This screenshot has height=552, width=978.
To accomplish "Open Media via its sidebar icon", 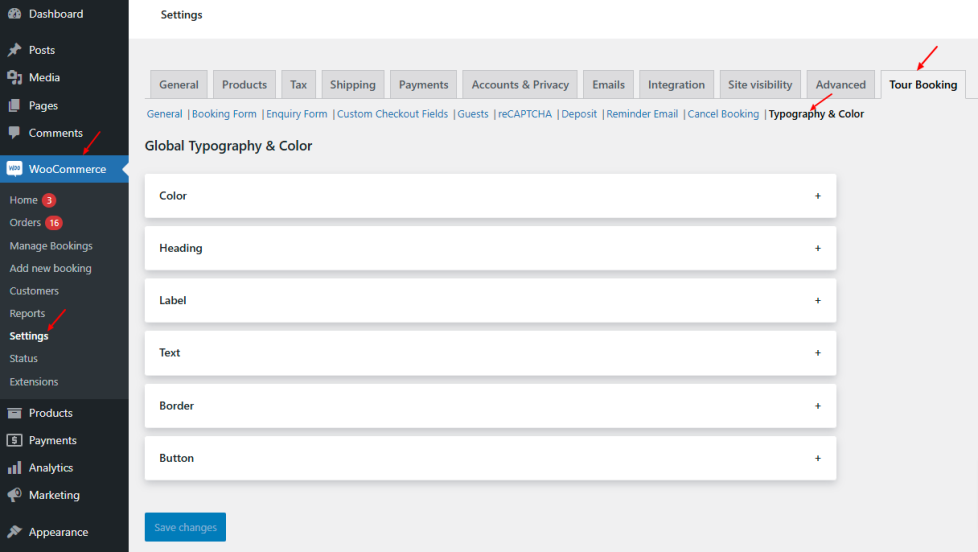I will pos(14,77).
